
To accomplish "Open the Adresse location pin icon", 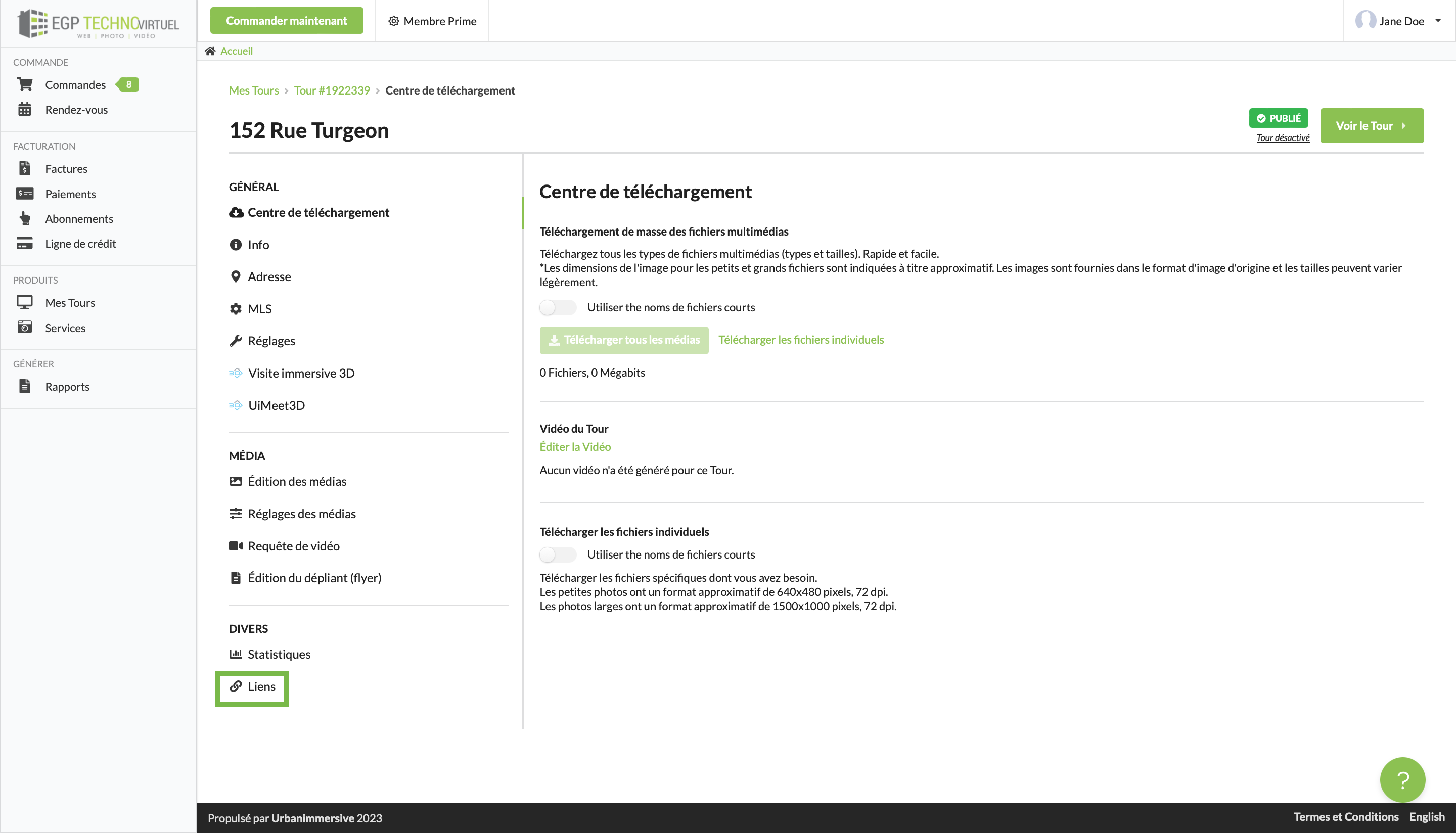I will click(x=236, y=276).
